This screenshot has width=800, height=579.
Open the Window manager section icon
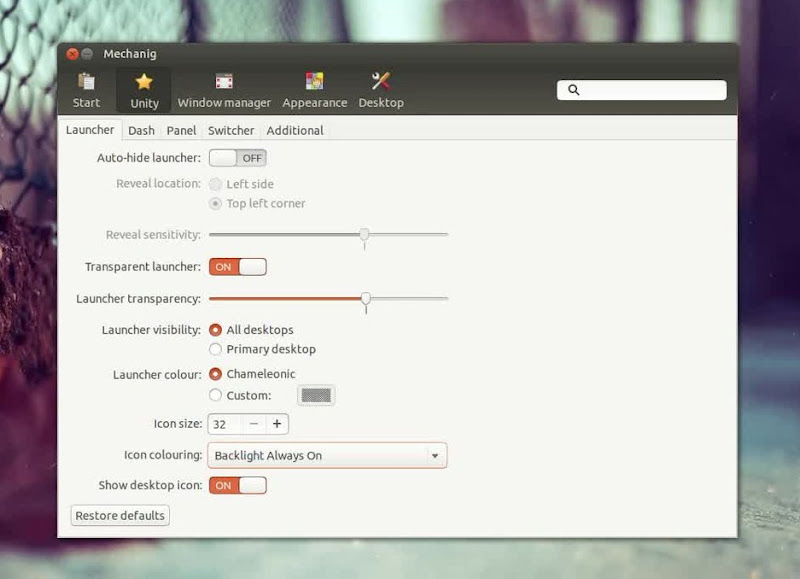224,82
